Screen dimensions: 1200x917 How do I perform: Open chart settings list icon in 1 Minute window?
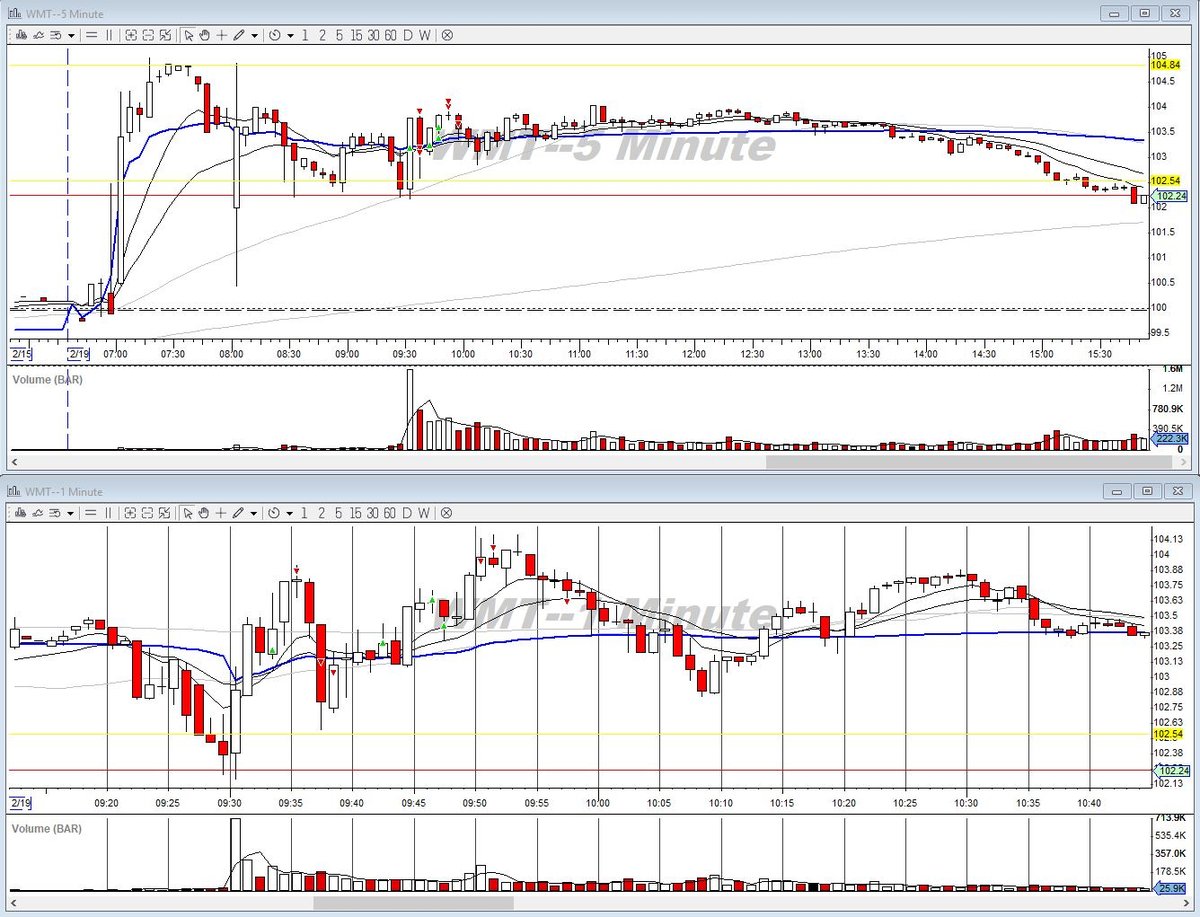point(56,512)
